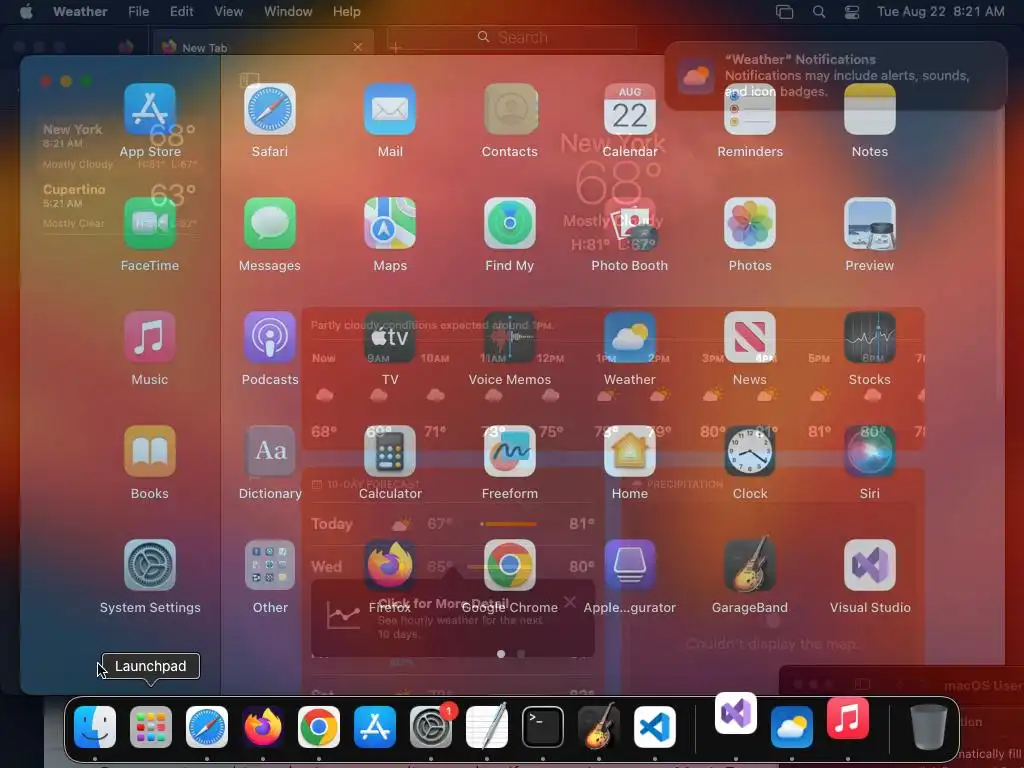Image resolution: width=1024 pixels, height=768 pixels.
Task: Open the Freeform app icon
Action: point(510,451)
